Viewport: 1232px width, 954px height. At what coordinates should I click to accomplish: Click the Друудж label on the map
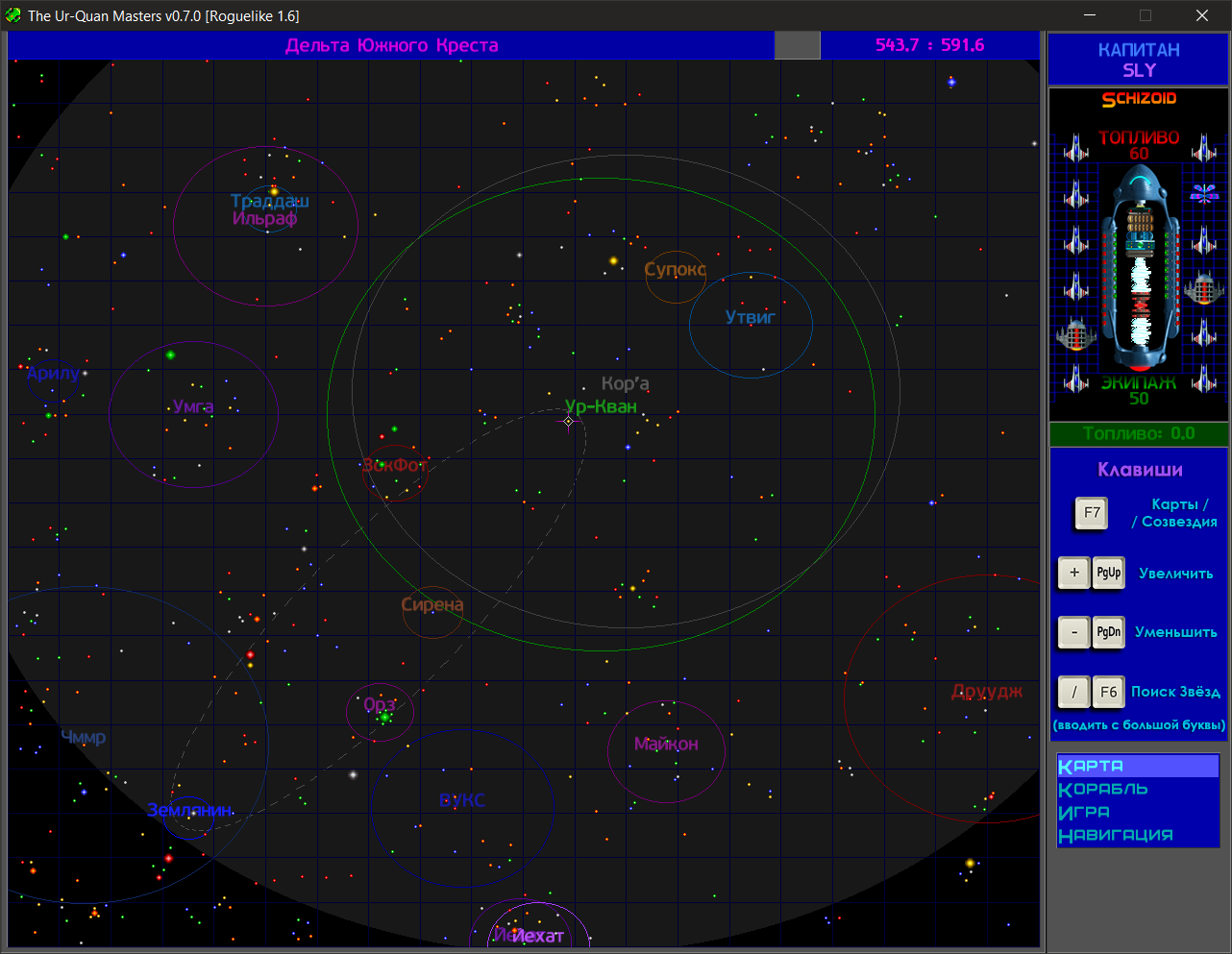coord(987,691)
